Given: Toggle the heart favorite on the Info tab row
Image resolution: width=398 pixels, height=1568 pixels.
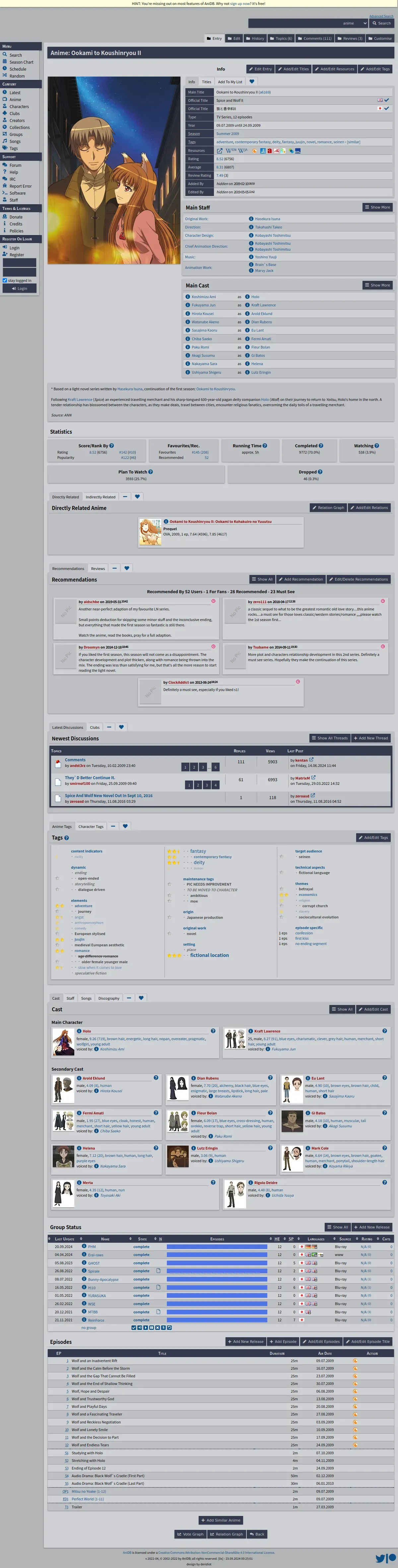Looking at the screenshot, I should click(252, 82).
